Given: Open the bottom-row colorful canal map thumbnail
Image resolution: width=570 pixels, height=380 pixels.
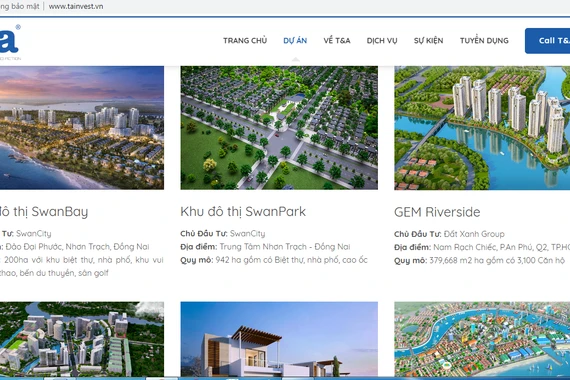Looking at the screenshot, I should 482,339.
